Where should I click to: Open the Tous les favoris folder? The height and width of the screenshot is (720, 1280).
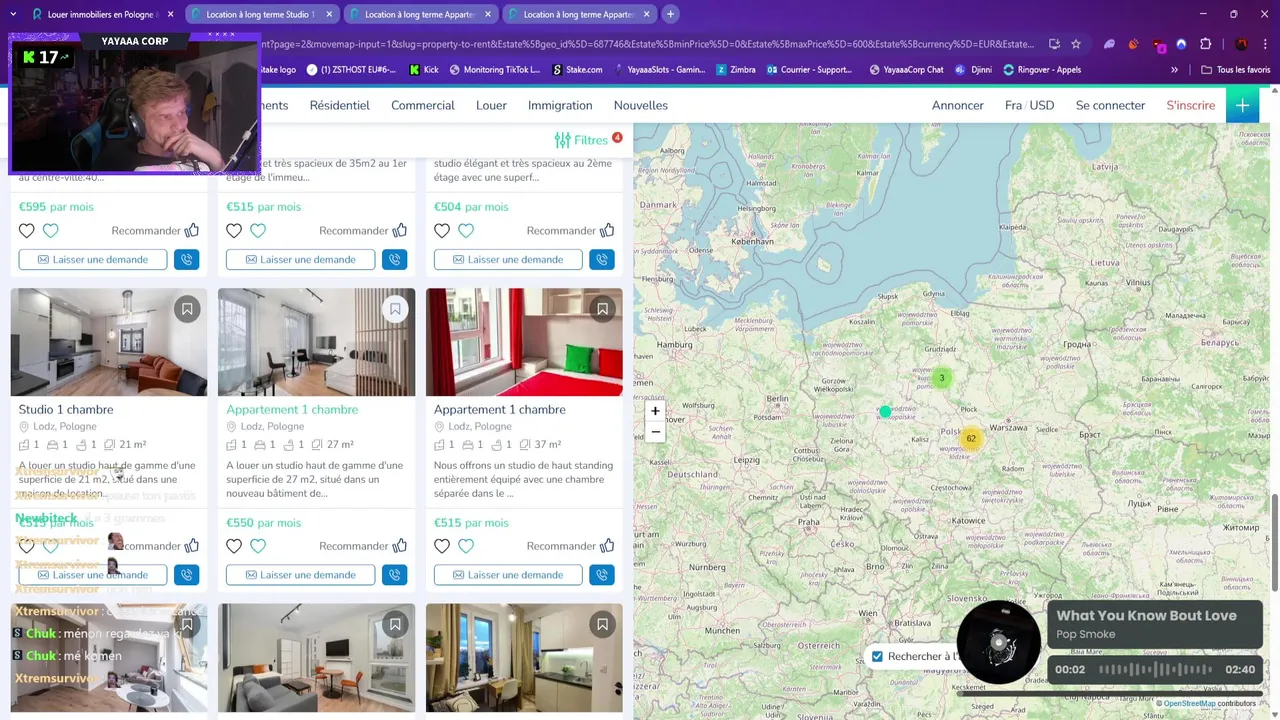pyautogui.click(x=1235, y=70)
